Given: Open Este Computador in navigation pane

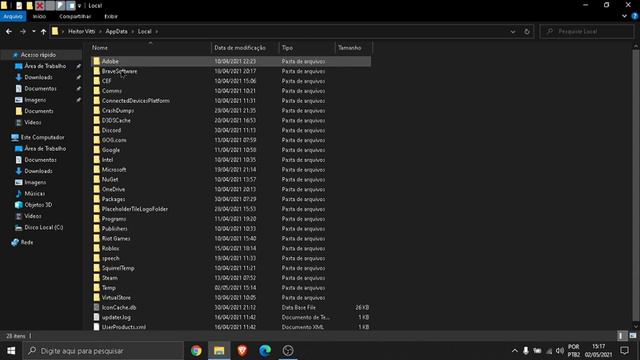Looking at the screenshot, I should (42, 138).
